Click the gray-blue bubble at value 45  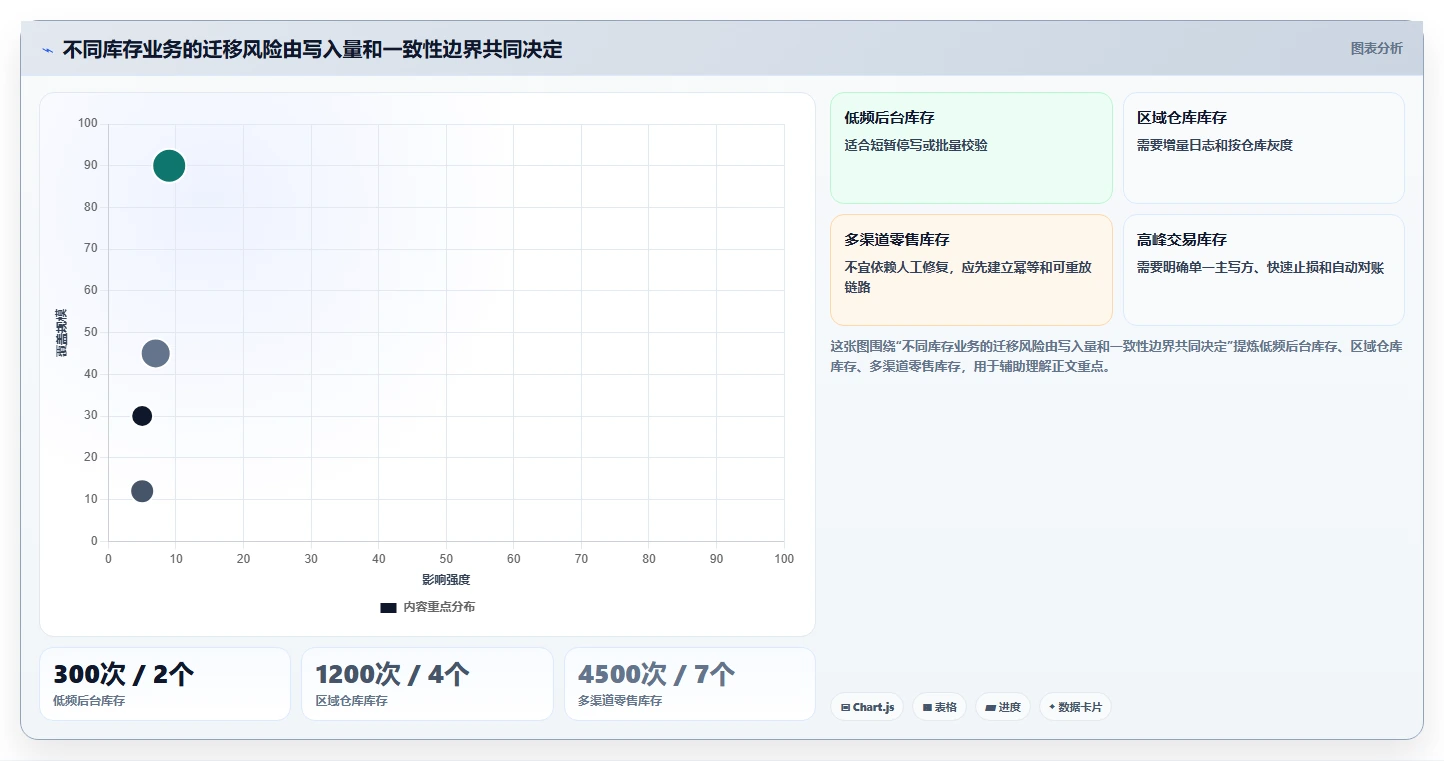click(155, 353)
